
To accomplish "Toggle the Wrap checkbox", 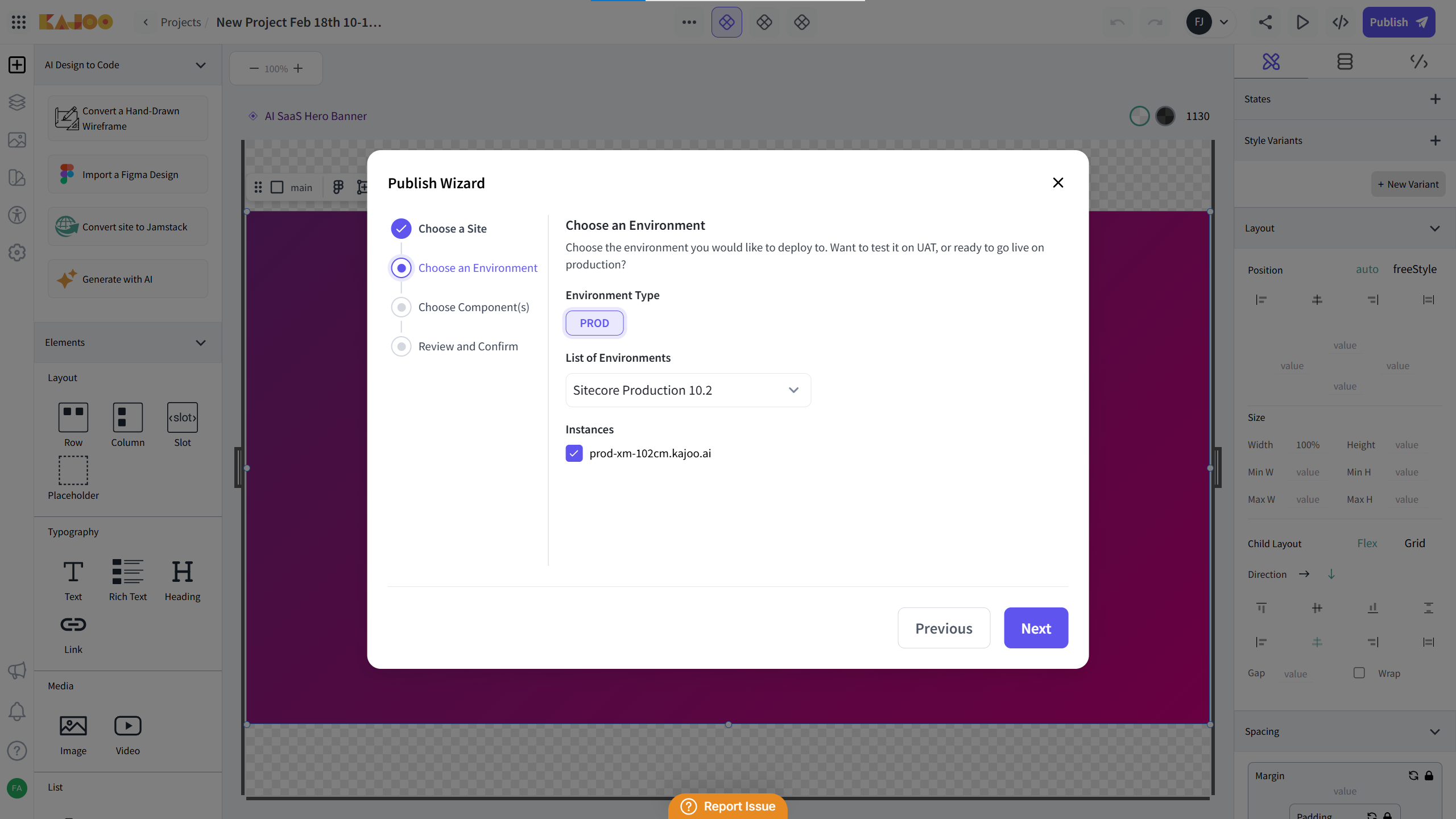I will tap(1359, 673).
